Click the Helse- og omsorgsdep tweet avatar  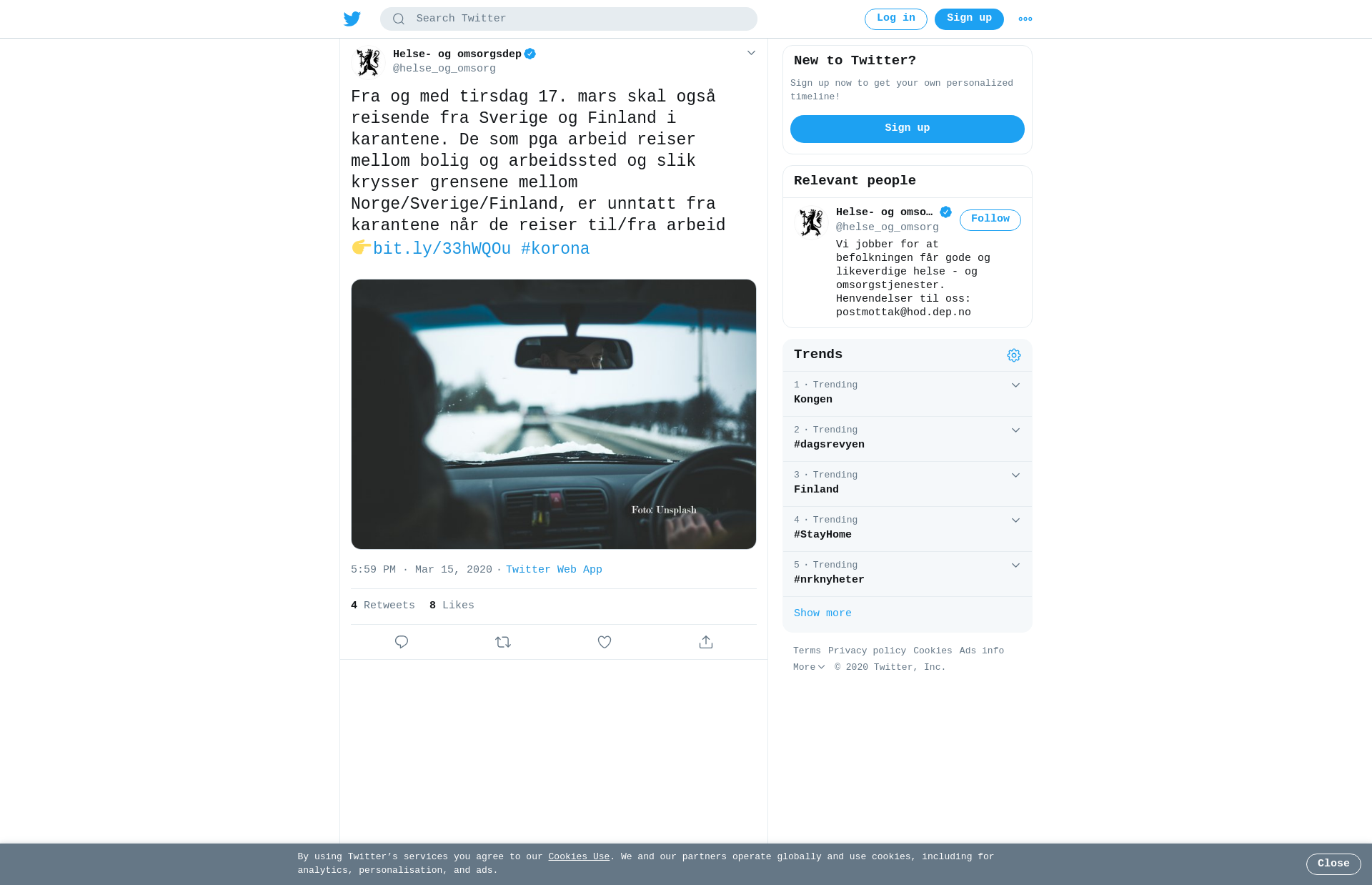[x=369, y=62]
